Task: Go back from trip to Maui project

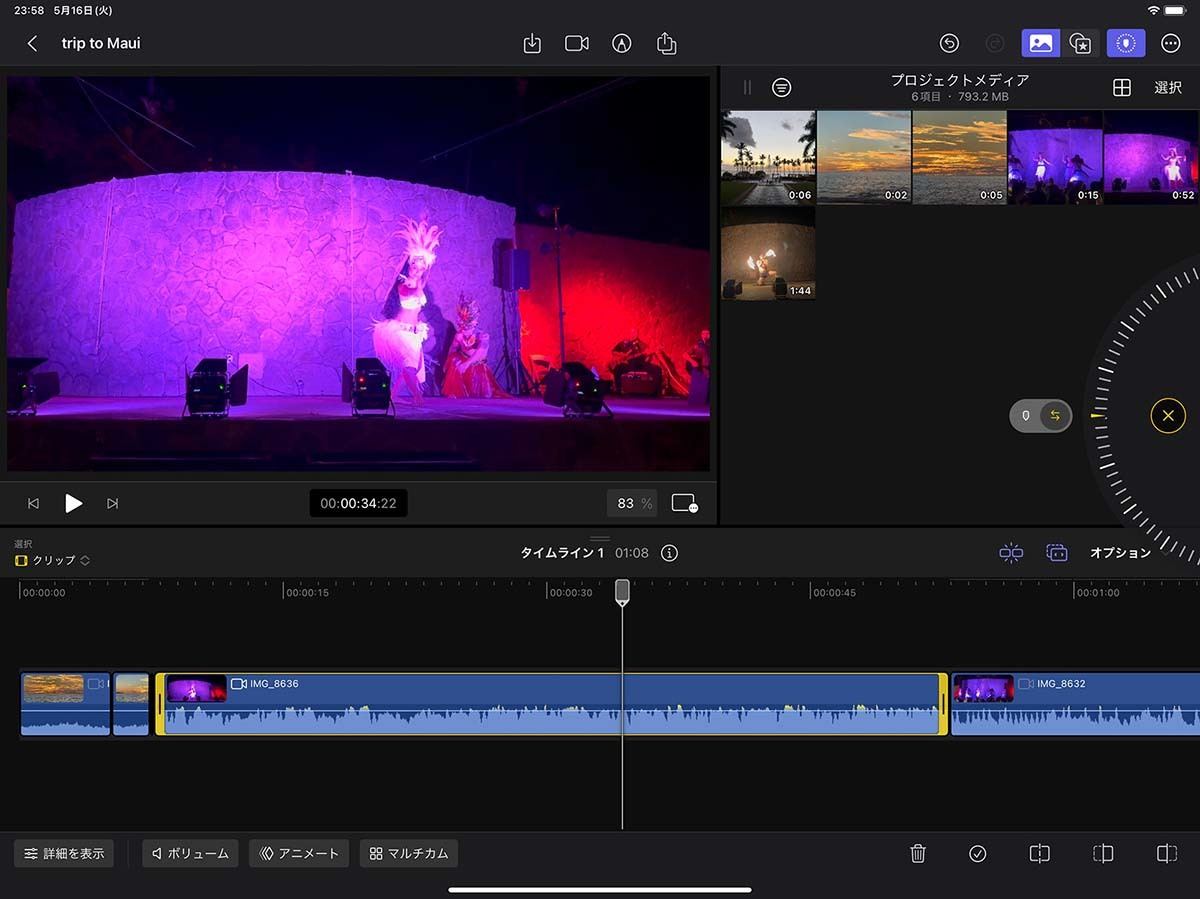Action: 32,44
